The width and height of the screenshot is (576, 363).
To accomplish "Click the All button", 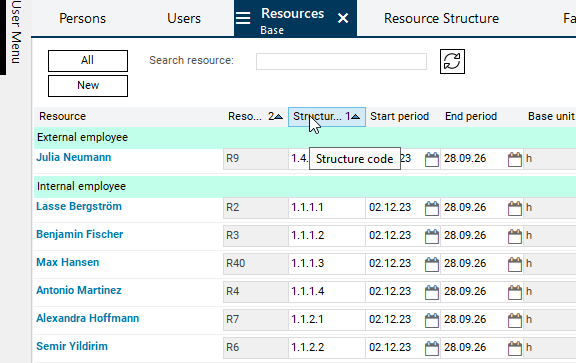I will 88,61.
